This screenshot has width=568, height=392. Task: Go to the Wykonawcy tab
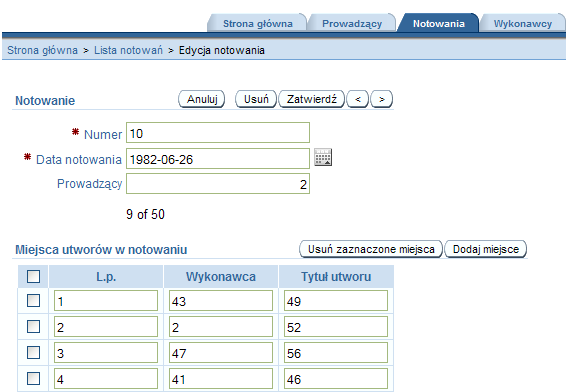522,24
